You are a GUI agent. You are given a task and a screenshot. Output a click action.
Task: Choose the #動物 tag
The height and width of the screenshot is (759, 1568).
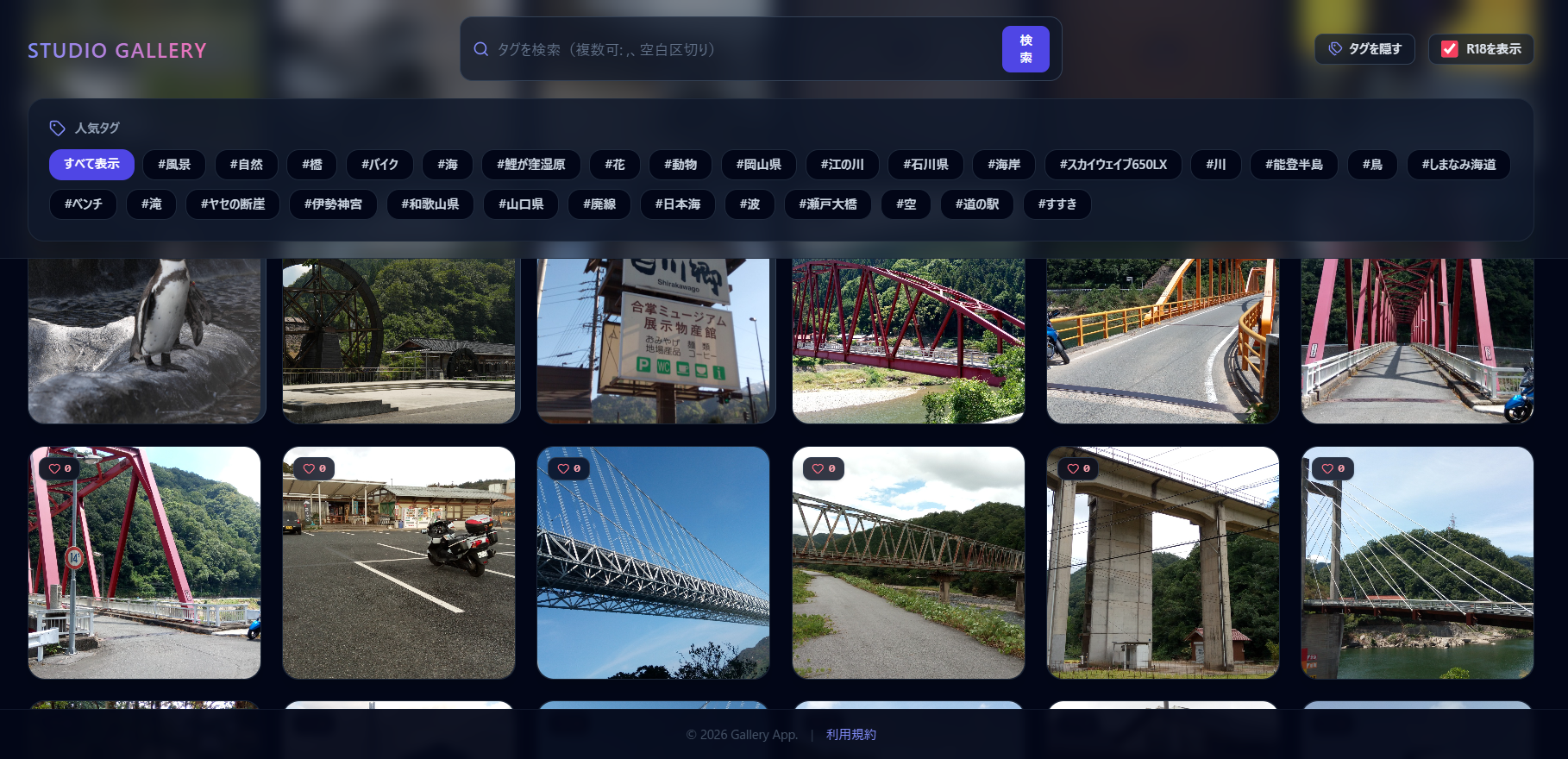[x=681, y=164]
